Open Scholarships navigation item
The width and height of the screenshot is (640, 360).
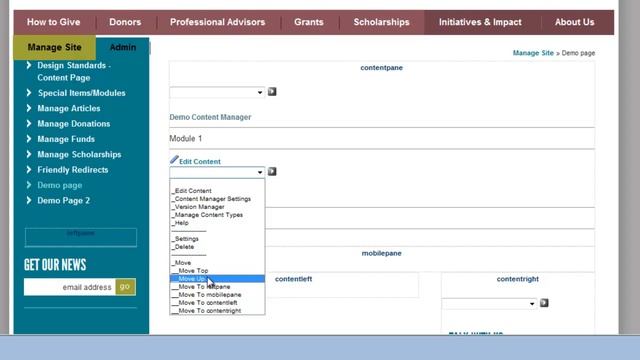click(381, 22)
